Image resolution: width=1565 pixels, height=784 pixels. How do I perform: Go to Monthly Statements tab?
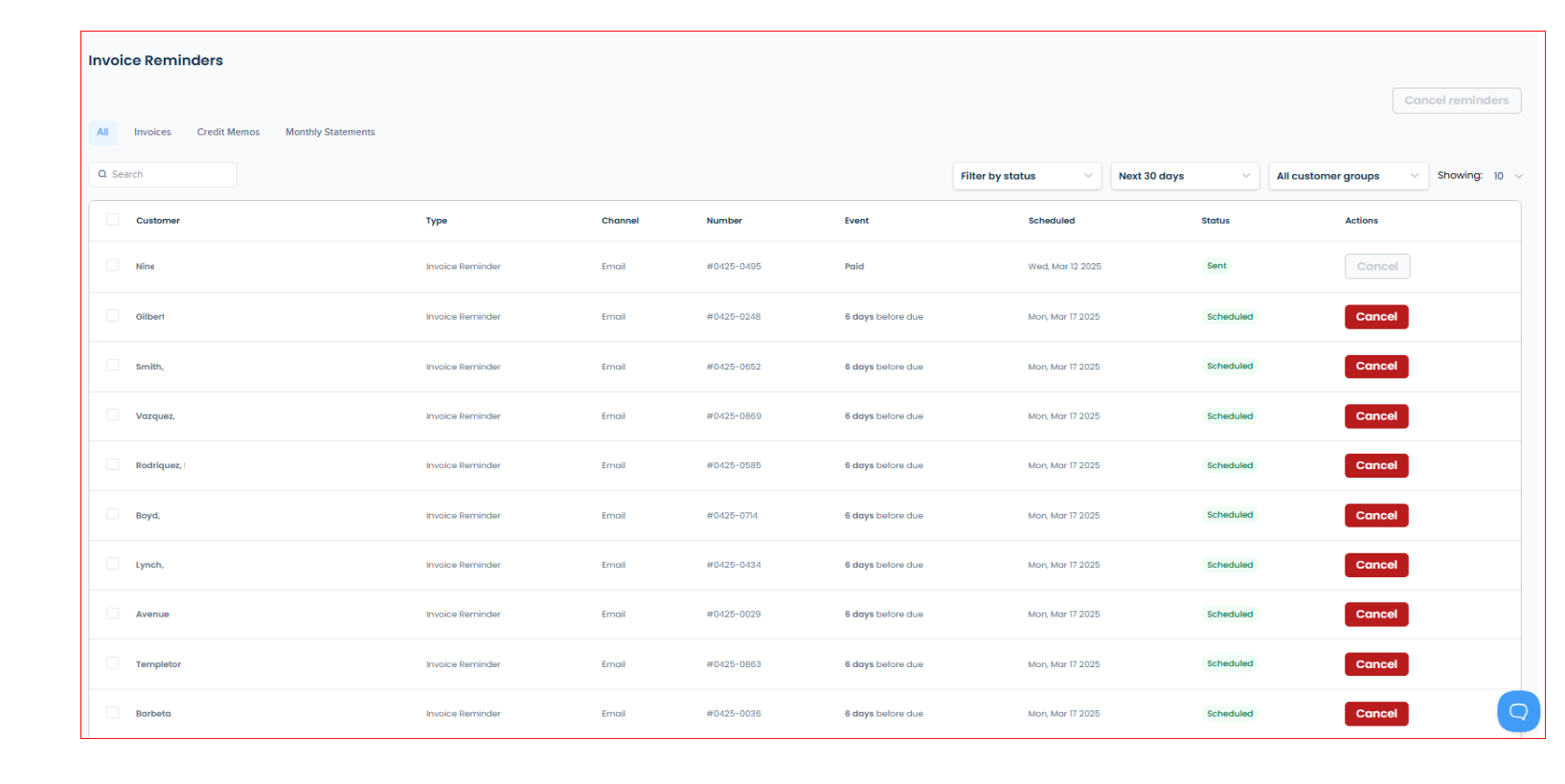coord(330,132)
